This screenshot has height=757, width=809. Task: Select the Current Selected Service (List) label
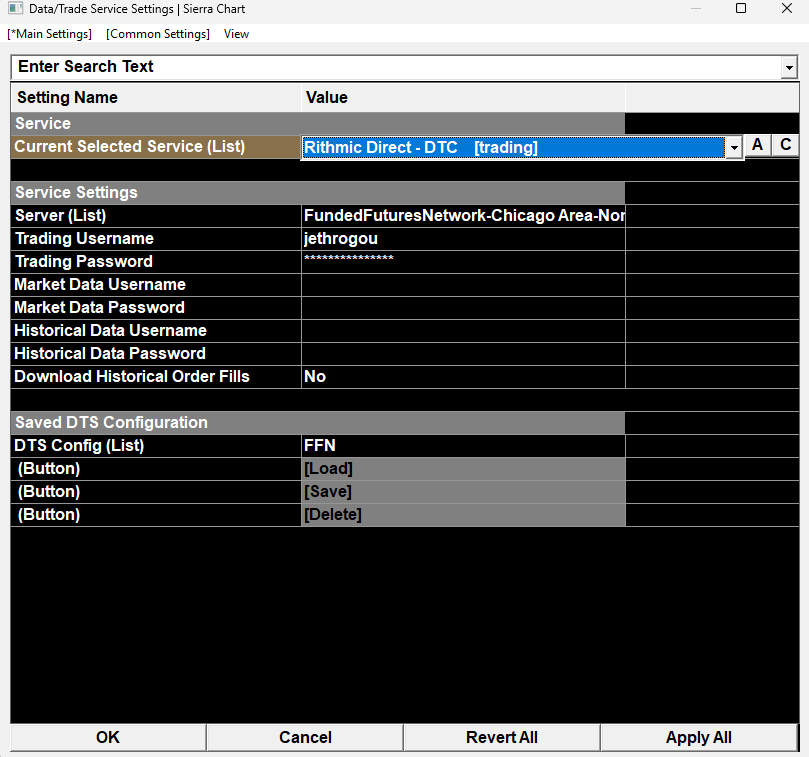[130, 147]
